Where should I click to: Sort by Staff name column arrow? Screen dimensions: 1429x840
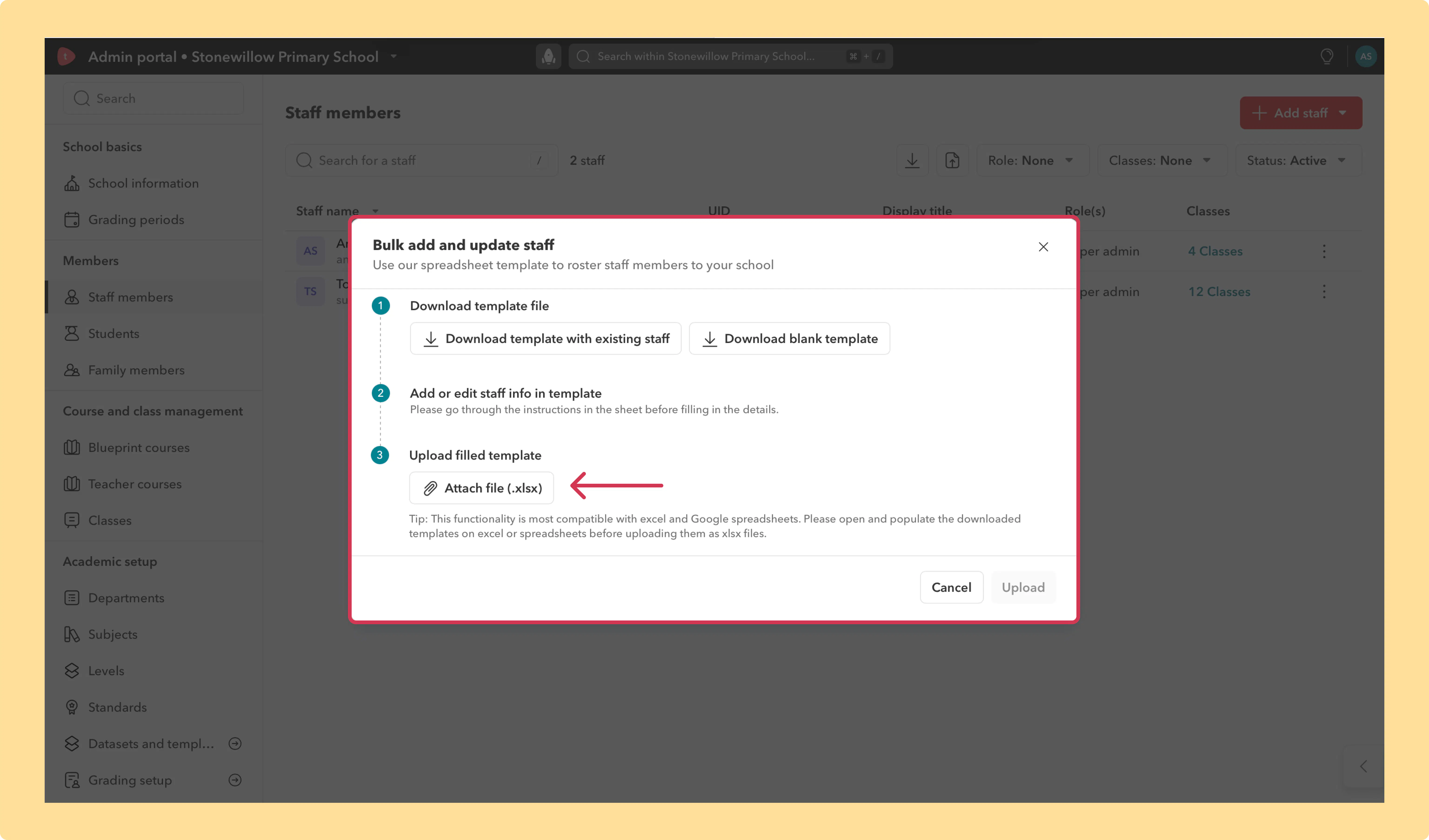(375, 212)
